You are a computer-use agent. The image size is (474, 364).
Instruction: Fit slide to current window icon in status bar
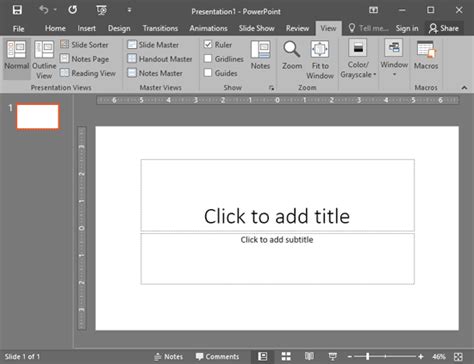[458, 357]
